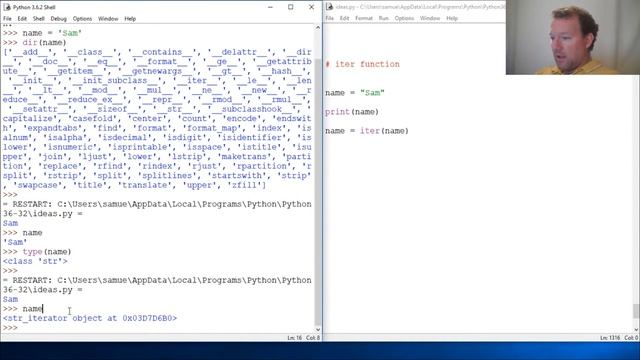Click the webcam video overlay
Viewport: 640px width, 360px height.
click(x=573, y=37)
